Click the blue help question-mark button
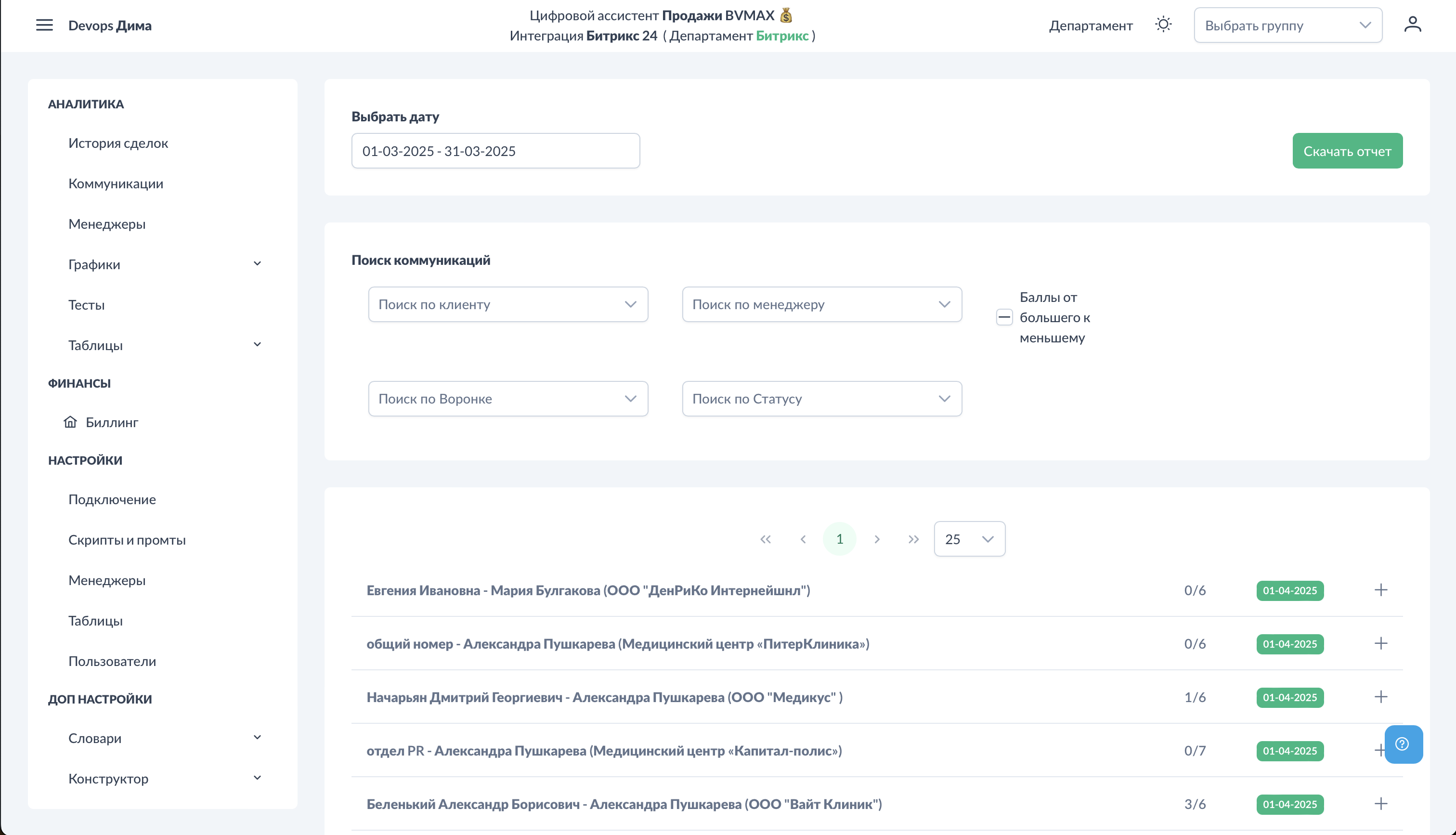 point(1403,744)
